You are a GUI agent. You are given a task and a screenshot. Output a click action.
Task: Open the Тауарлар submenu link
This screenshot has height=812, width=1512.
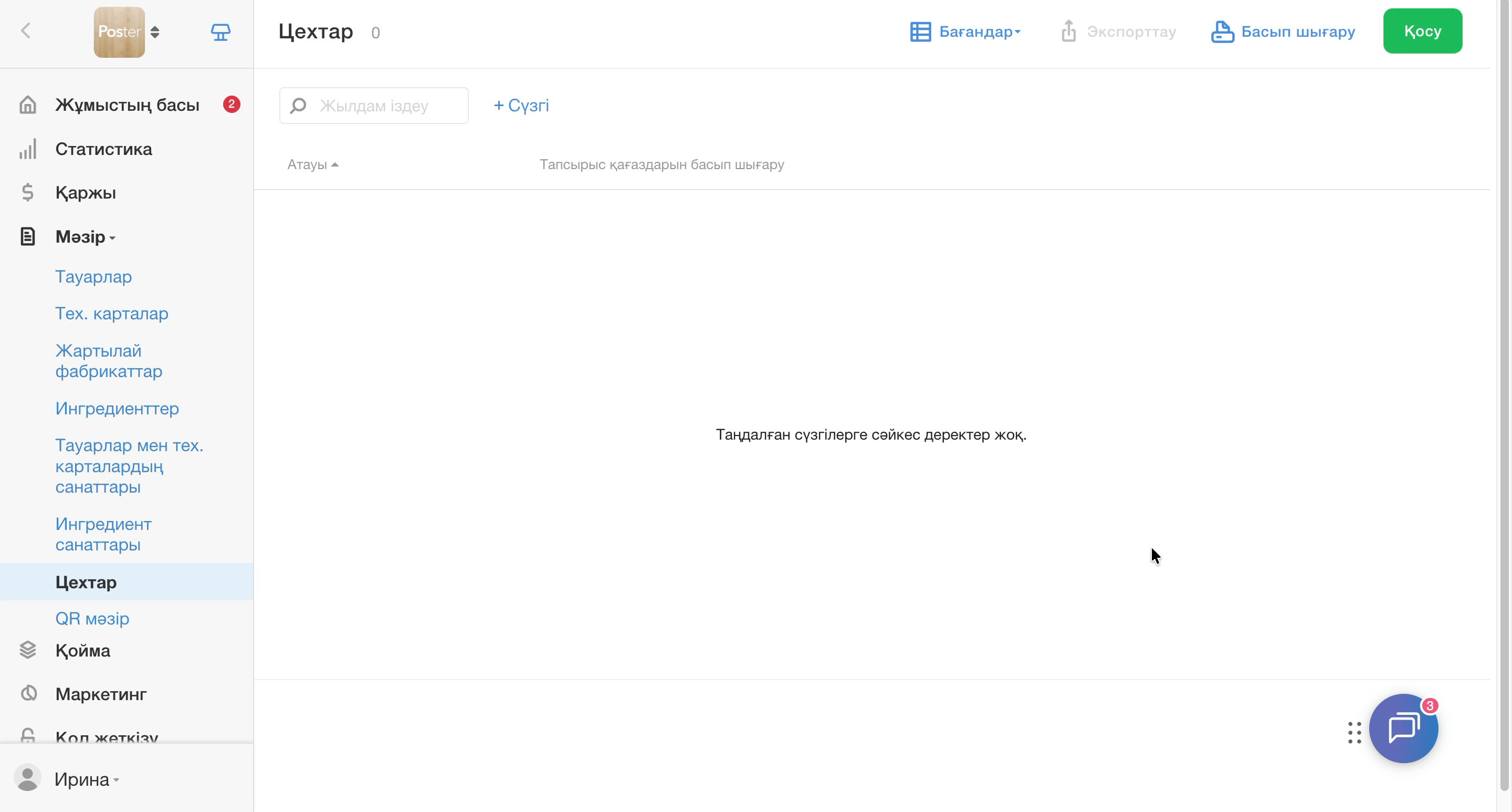click(x=93, y=277)
